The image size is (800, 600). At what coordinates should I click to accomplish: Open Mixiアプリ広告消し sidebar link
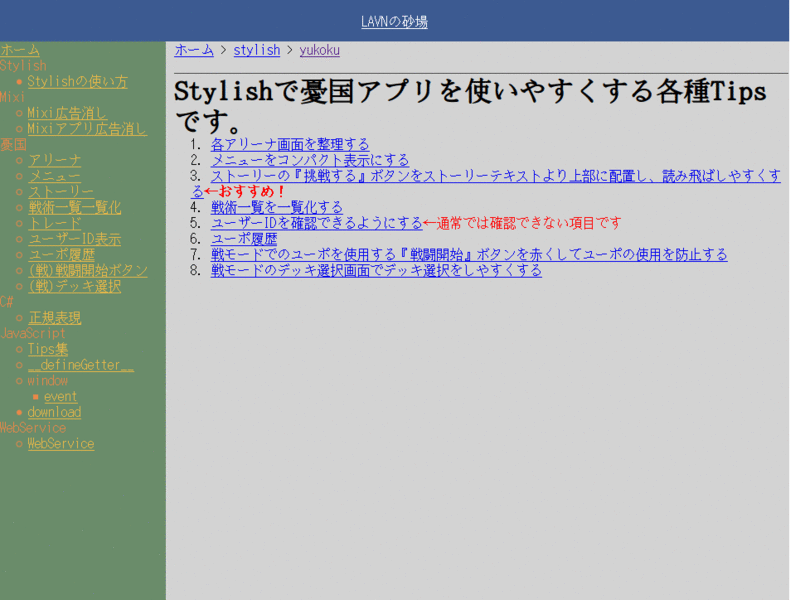coord(87,129)
